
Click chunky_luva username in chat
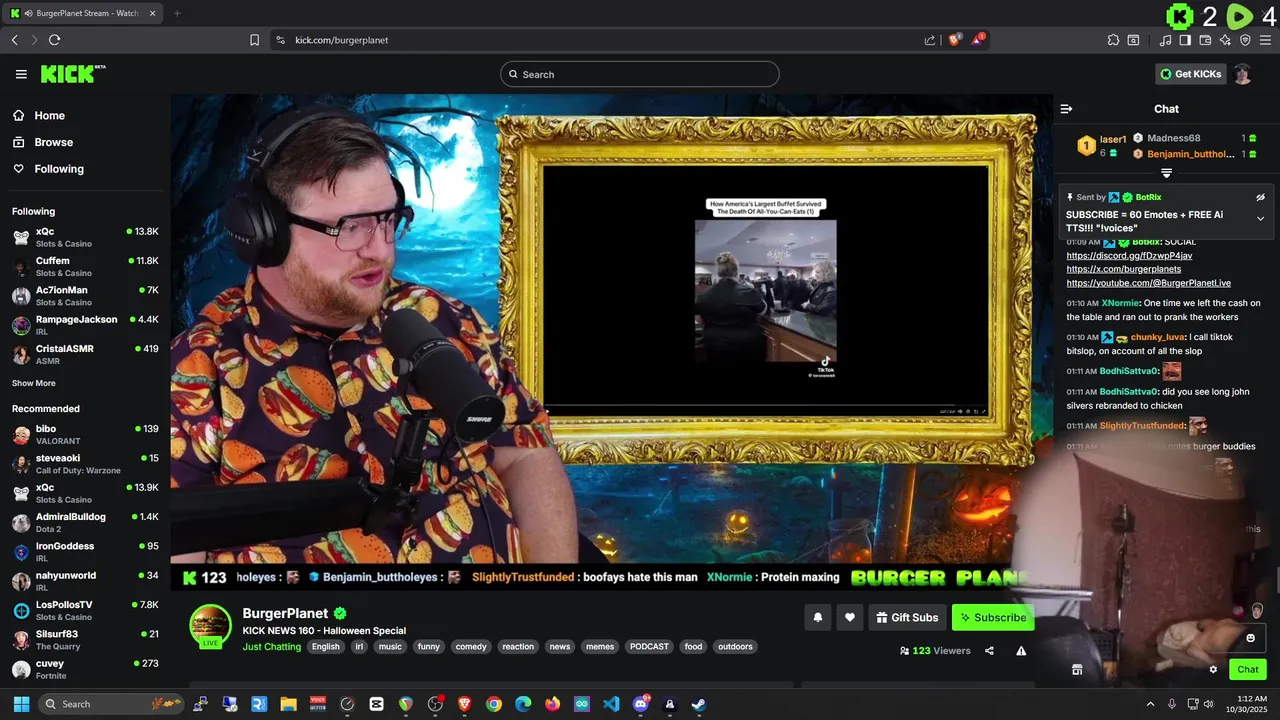tap(1158, 337)
